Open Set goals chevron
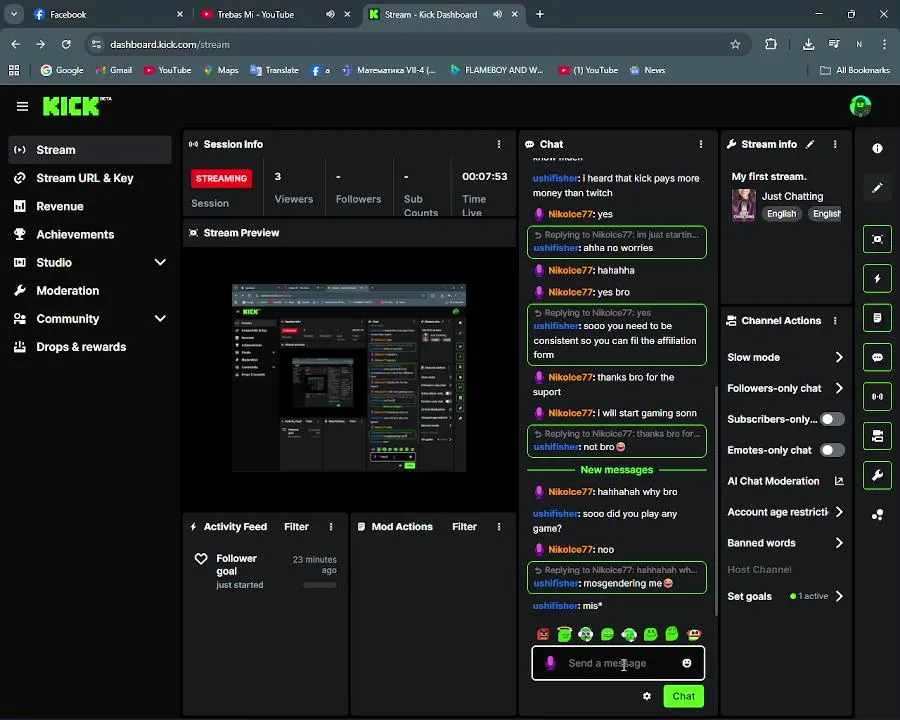900x720 pixels. click(839, 596)
